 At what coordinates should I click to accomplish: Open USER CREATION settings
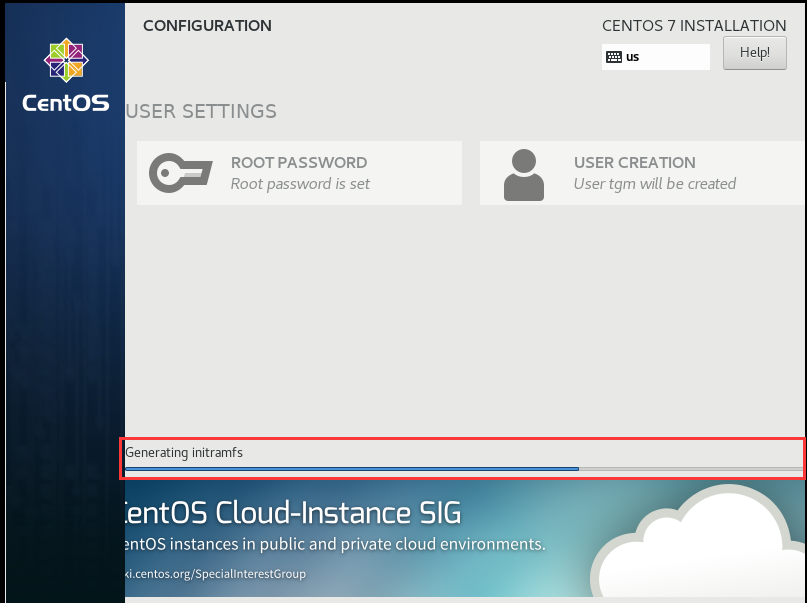click(x=642, y=173)
